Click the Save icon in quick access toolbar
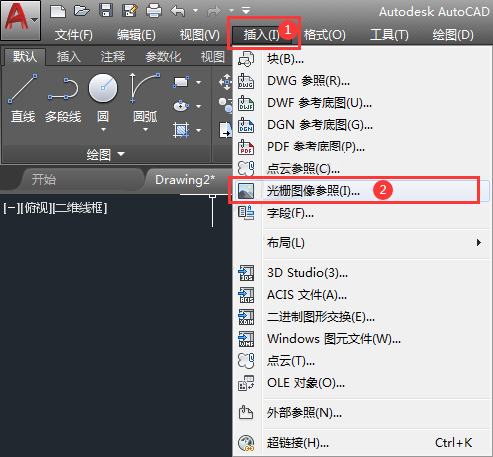Screen dimensions: 493x457 [x=106, y=11]
